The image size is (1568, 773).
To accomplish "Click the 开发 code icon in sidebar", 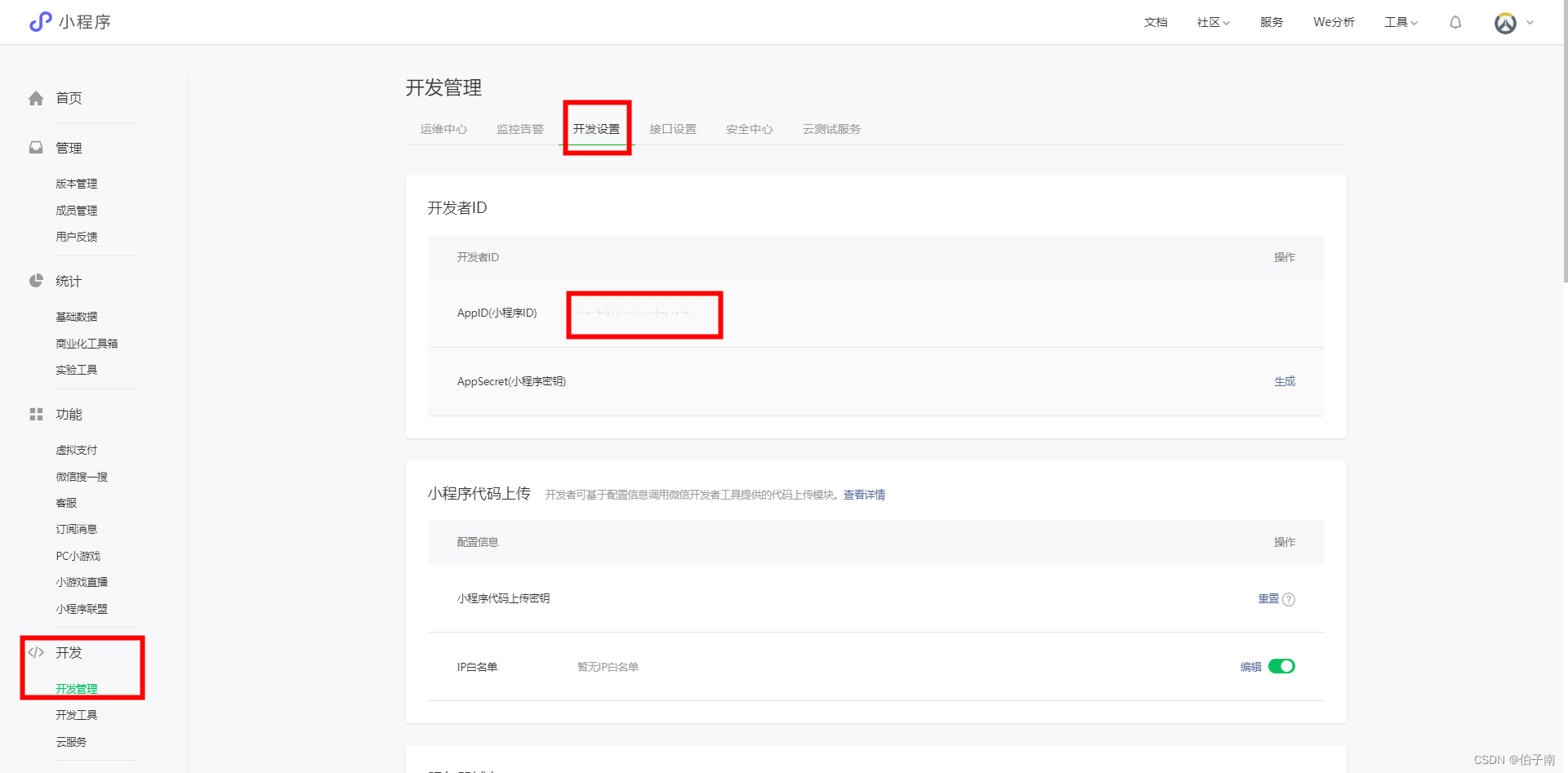I will [x=36, y=652].
